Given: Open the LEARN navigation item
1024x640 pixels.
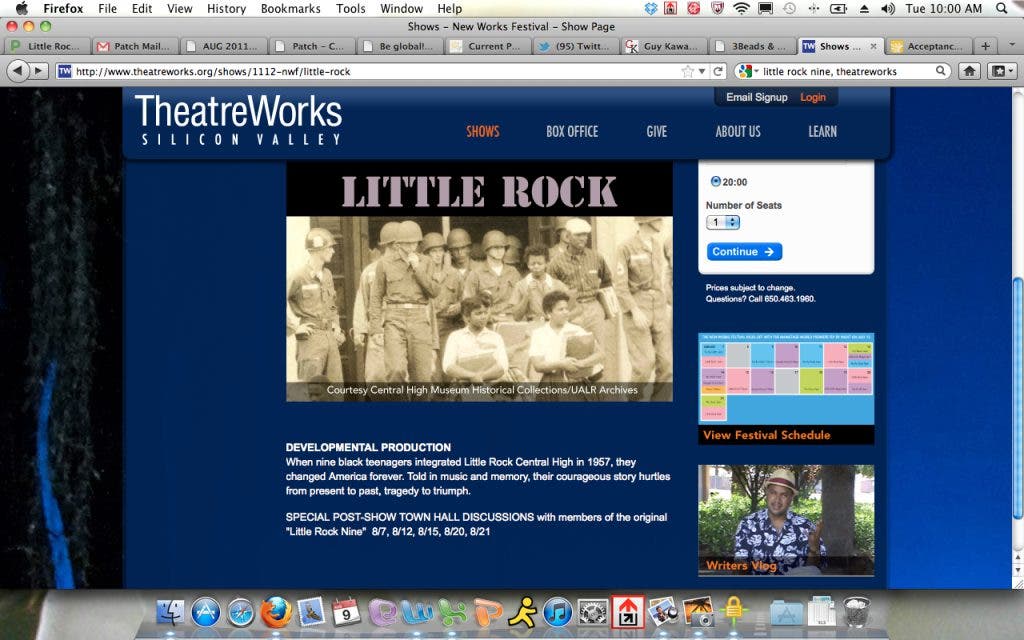Looking at the screenshot, I should (x=822, y=131).
